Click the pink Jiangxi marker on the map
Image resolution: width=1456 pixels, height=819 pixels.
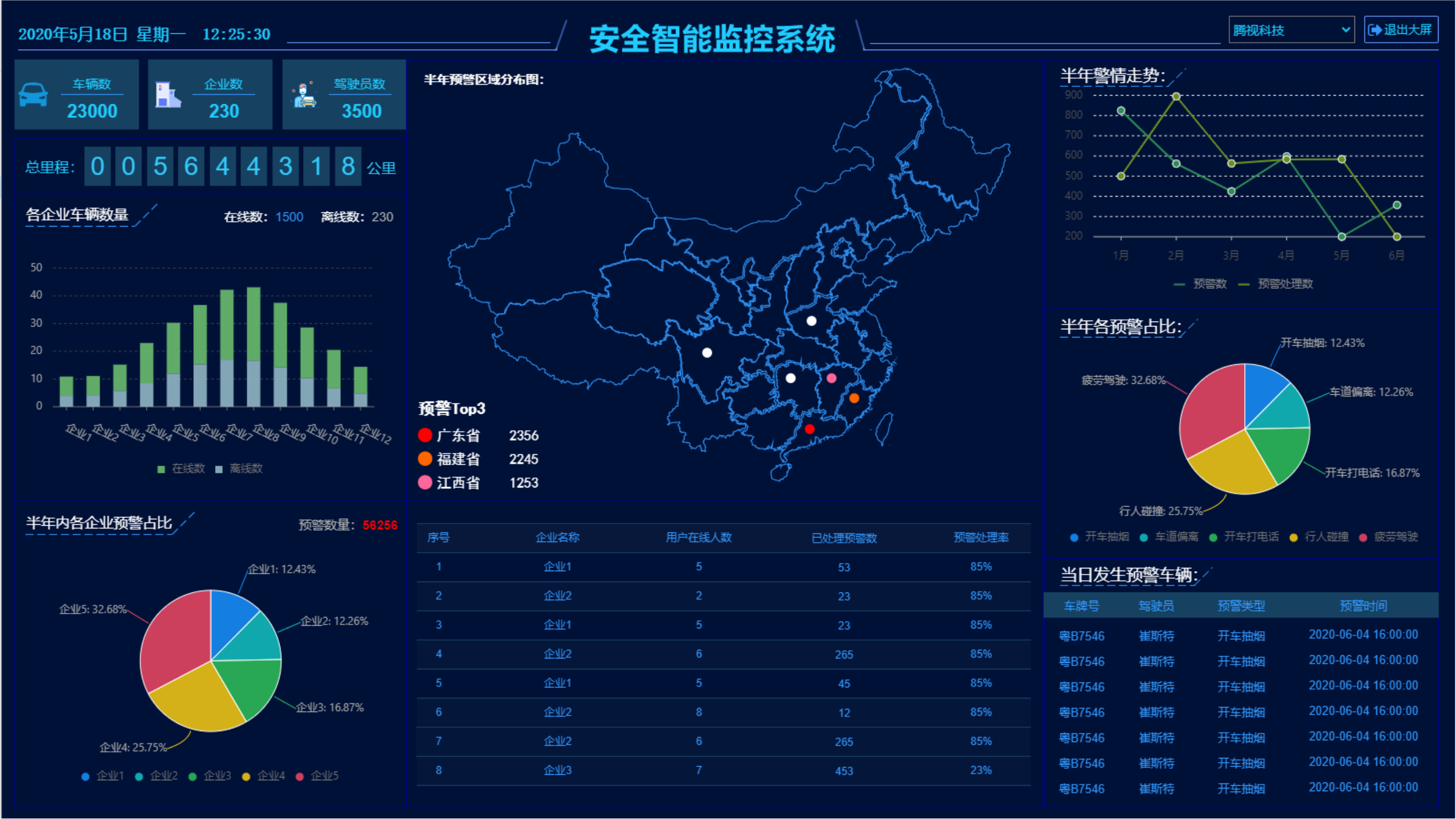point(831,378)
